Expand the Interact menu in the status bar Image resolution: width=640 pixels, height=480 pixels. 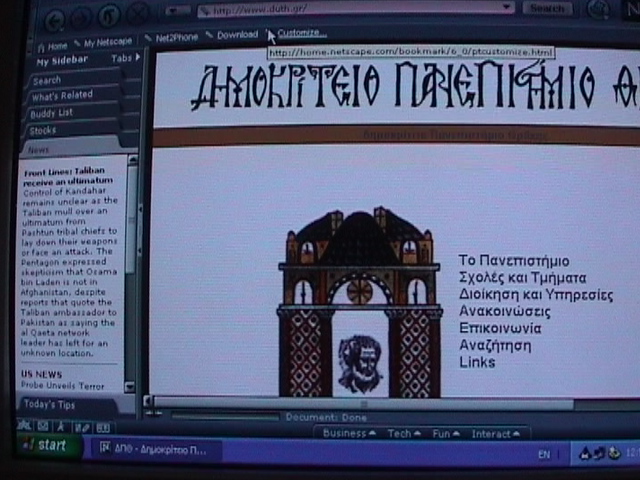click(496, 434)
